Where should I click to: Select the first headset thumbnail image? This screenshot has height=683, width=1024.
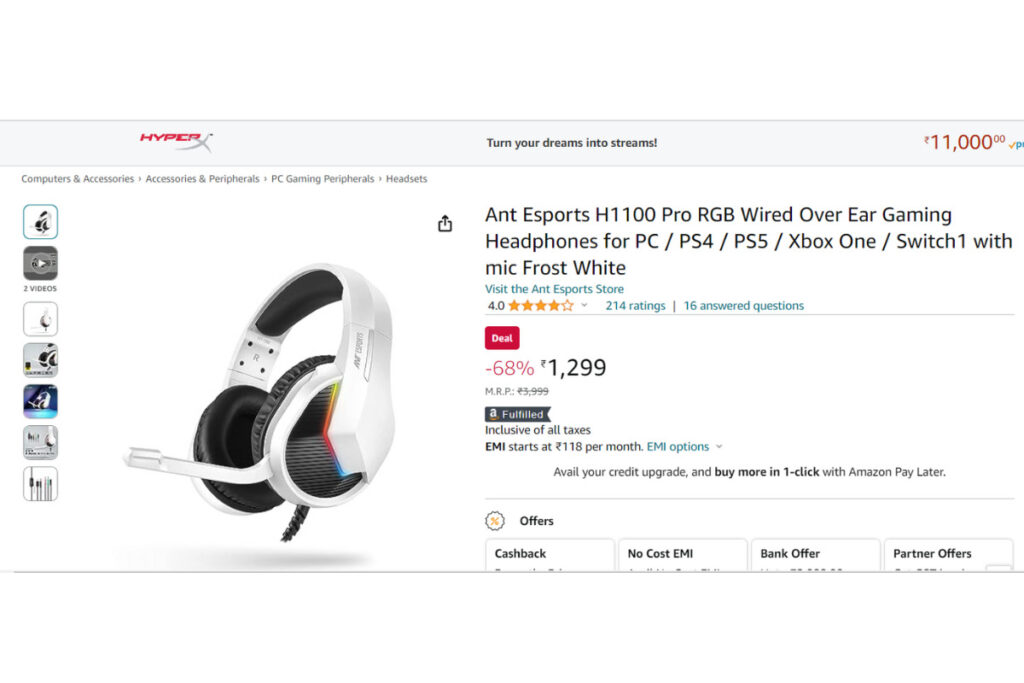click(40, 221)
